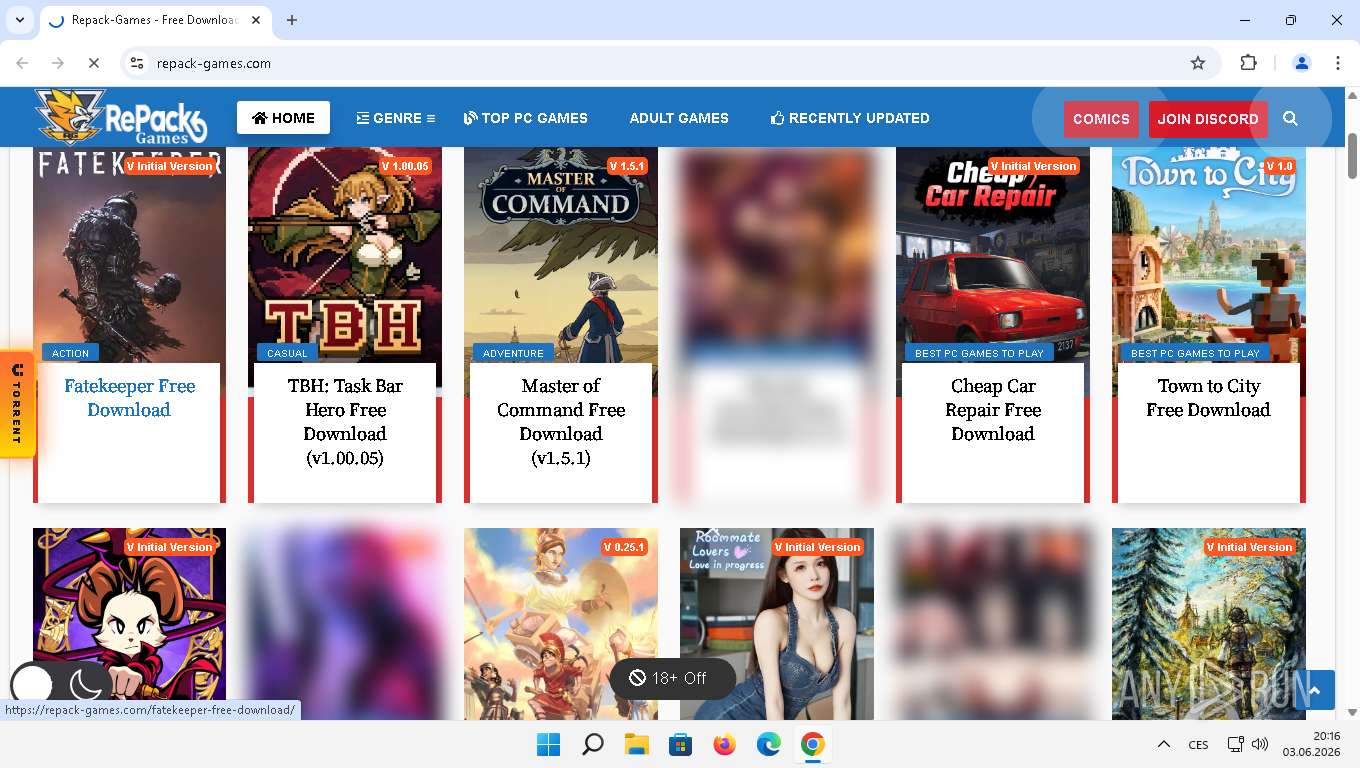The height and width of the screenshot is (768, 1360).
Task: Open Master of Command Free Download link
Action: 561,422
